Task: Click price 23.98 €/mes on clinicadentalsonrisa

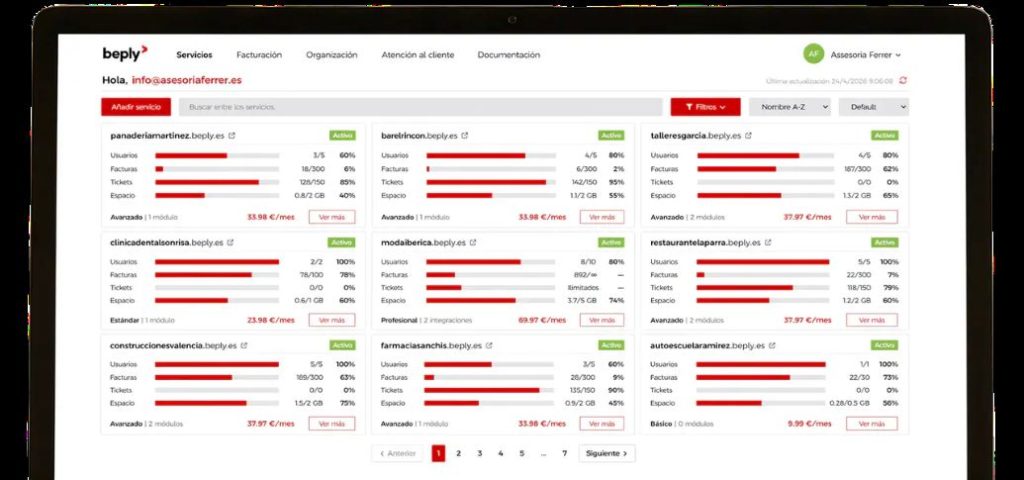Action: pos(271,321)
